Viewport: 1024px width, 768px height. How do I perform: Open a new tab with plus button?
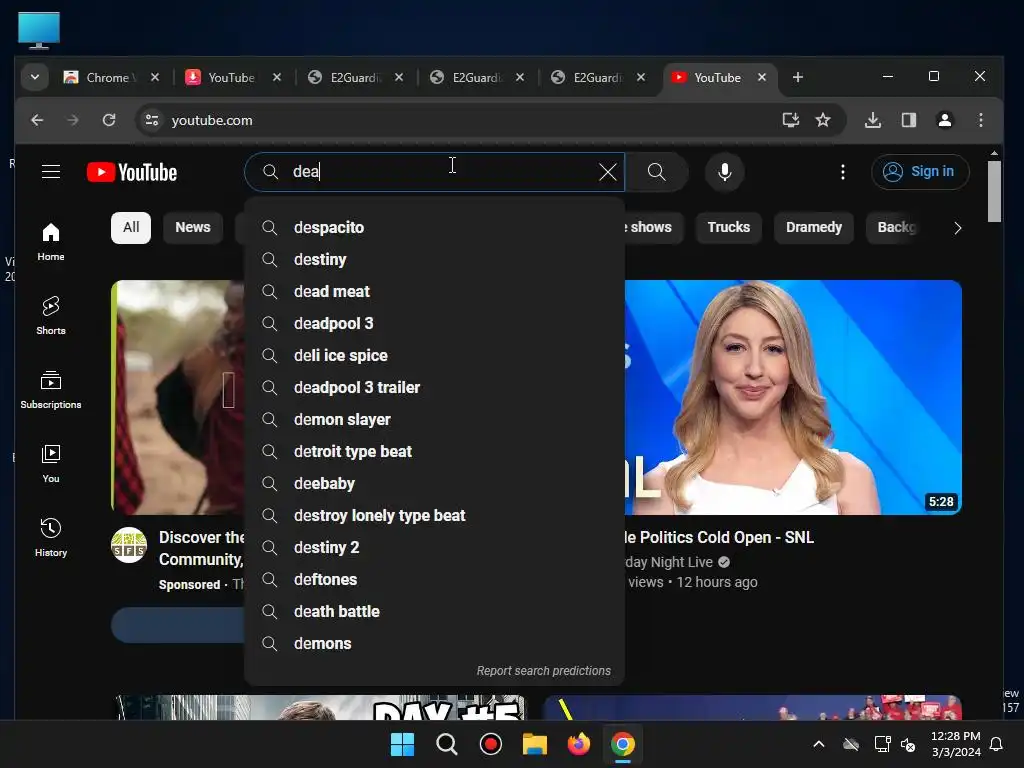[797, 77]
